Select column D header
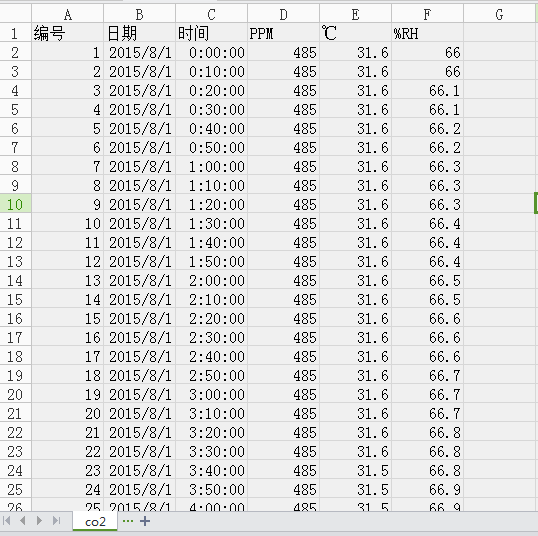Image resolution: width=538 pixels, height=536 pixels. (283, 14)
